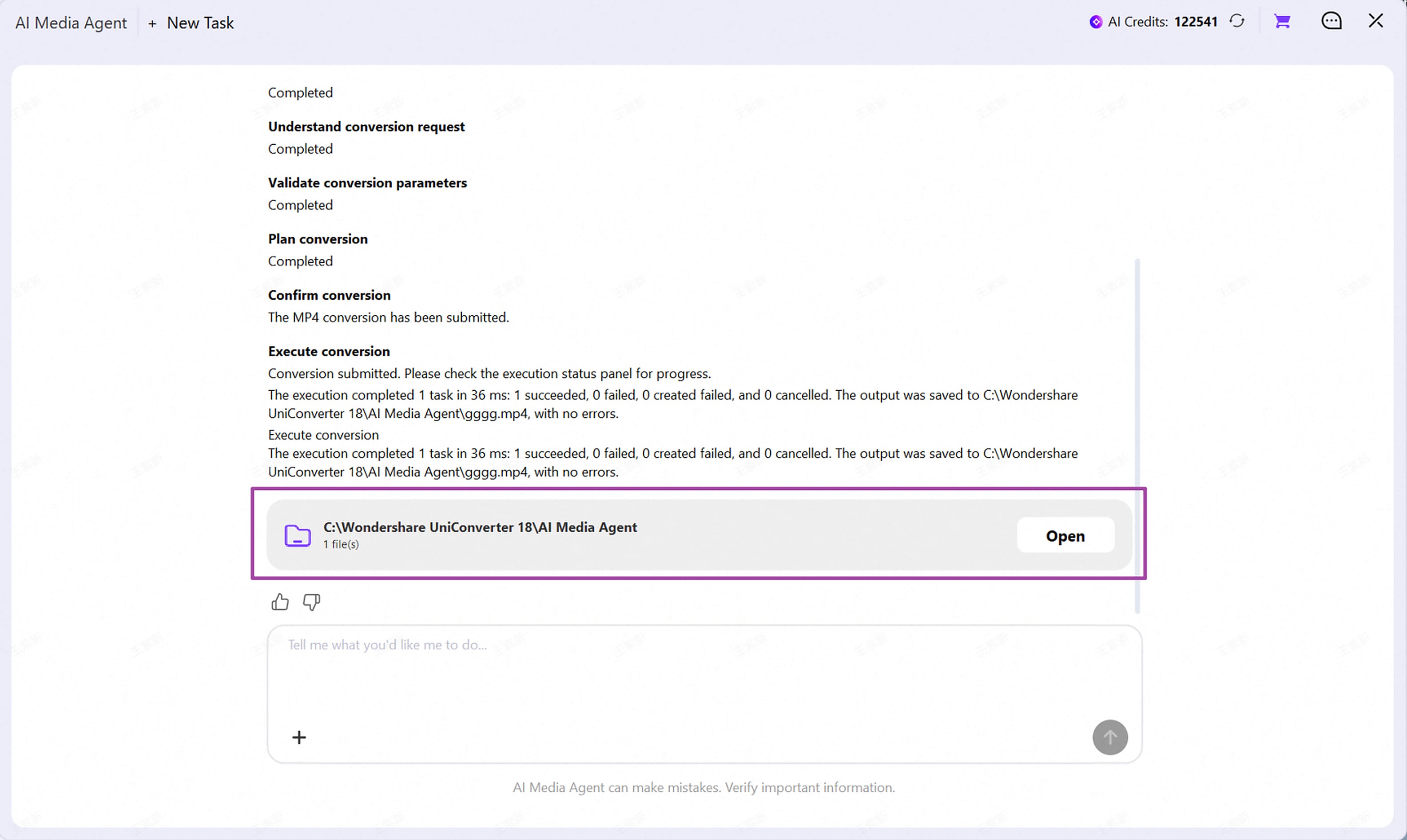Screen dimensions: 1407x840
Task: Open the purple shopping cart icon
Action: click(1283, 21)
